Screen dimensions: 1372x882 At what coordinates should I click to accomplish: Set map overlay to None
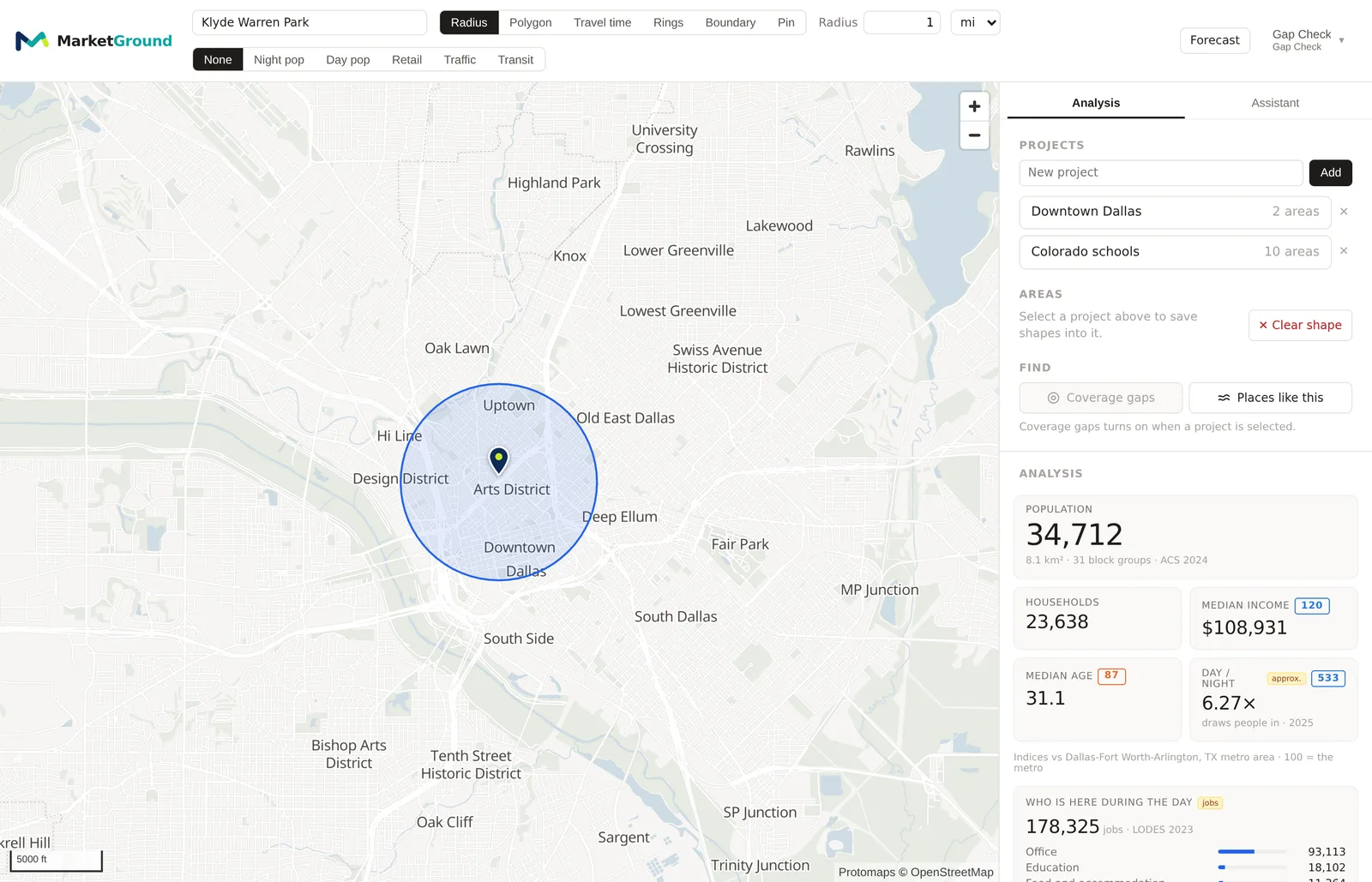click(218, 59)
